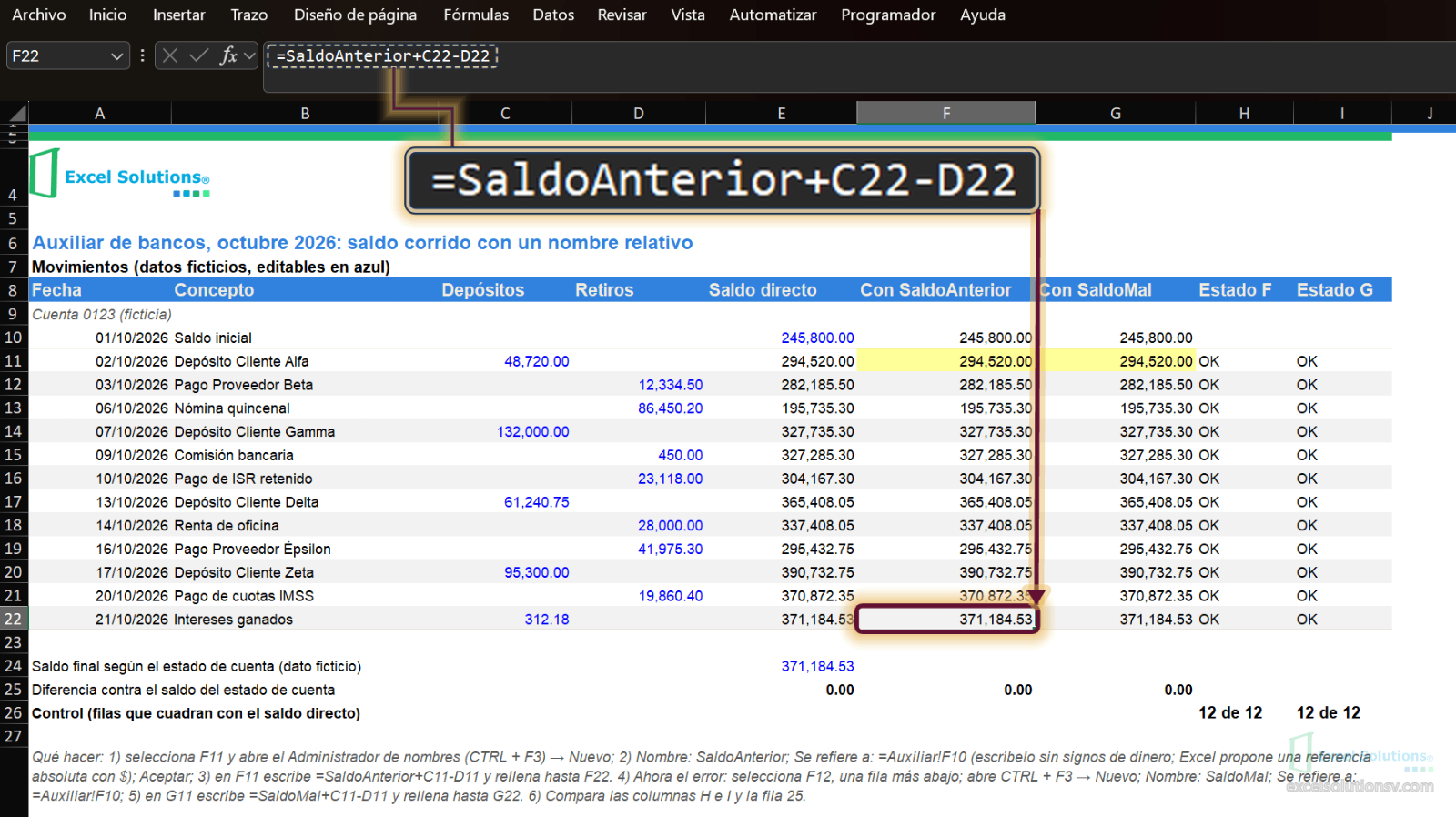The height and width of the screenshot is (817, 1456).
Task: Click final balance value 371,184.53 in row 24
Action: point(817,666)
